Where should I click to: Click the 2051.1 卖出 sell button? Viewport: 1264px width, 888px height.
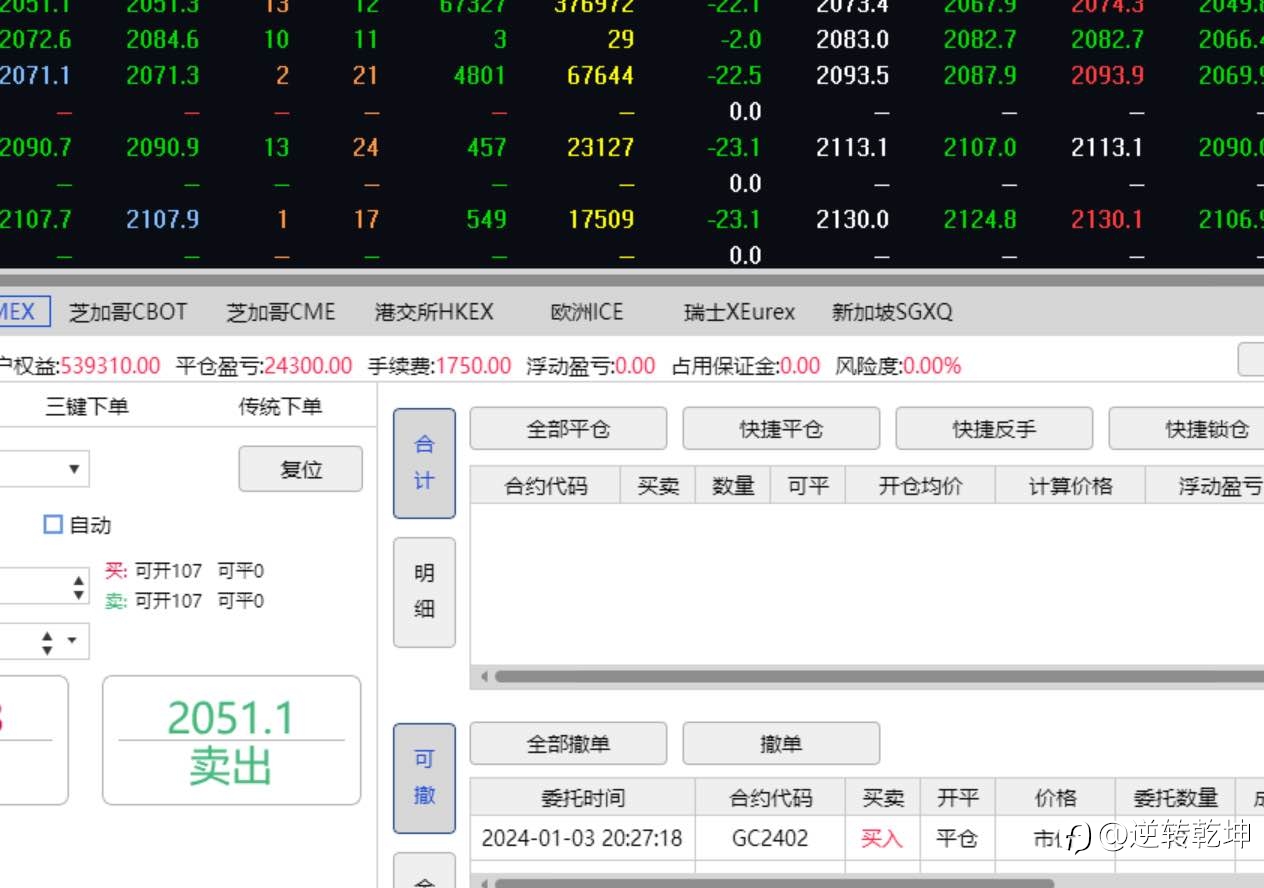coord(231,740)
